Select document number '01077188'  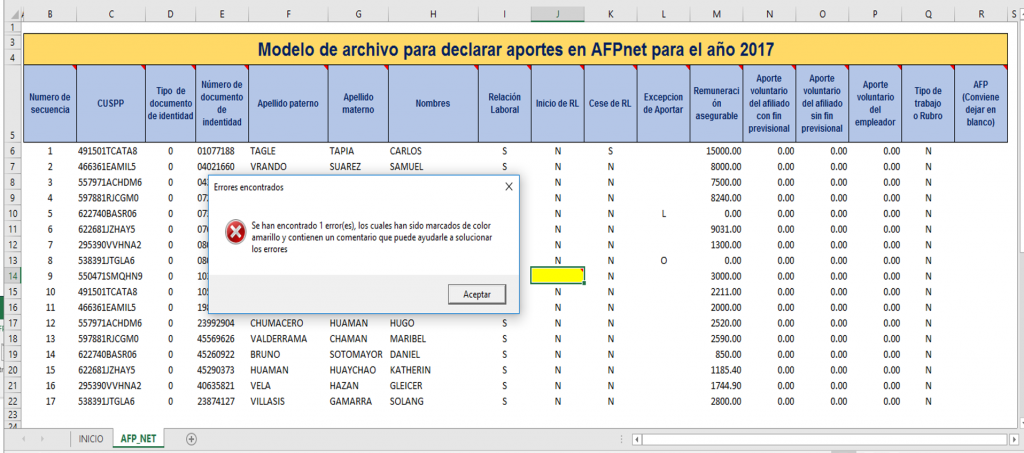[x=222, y=151]
